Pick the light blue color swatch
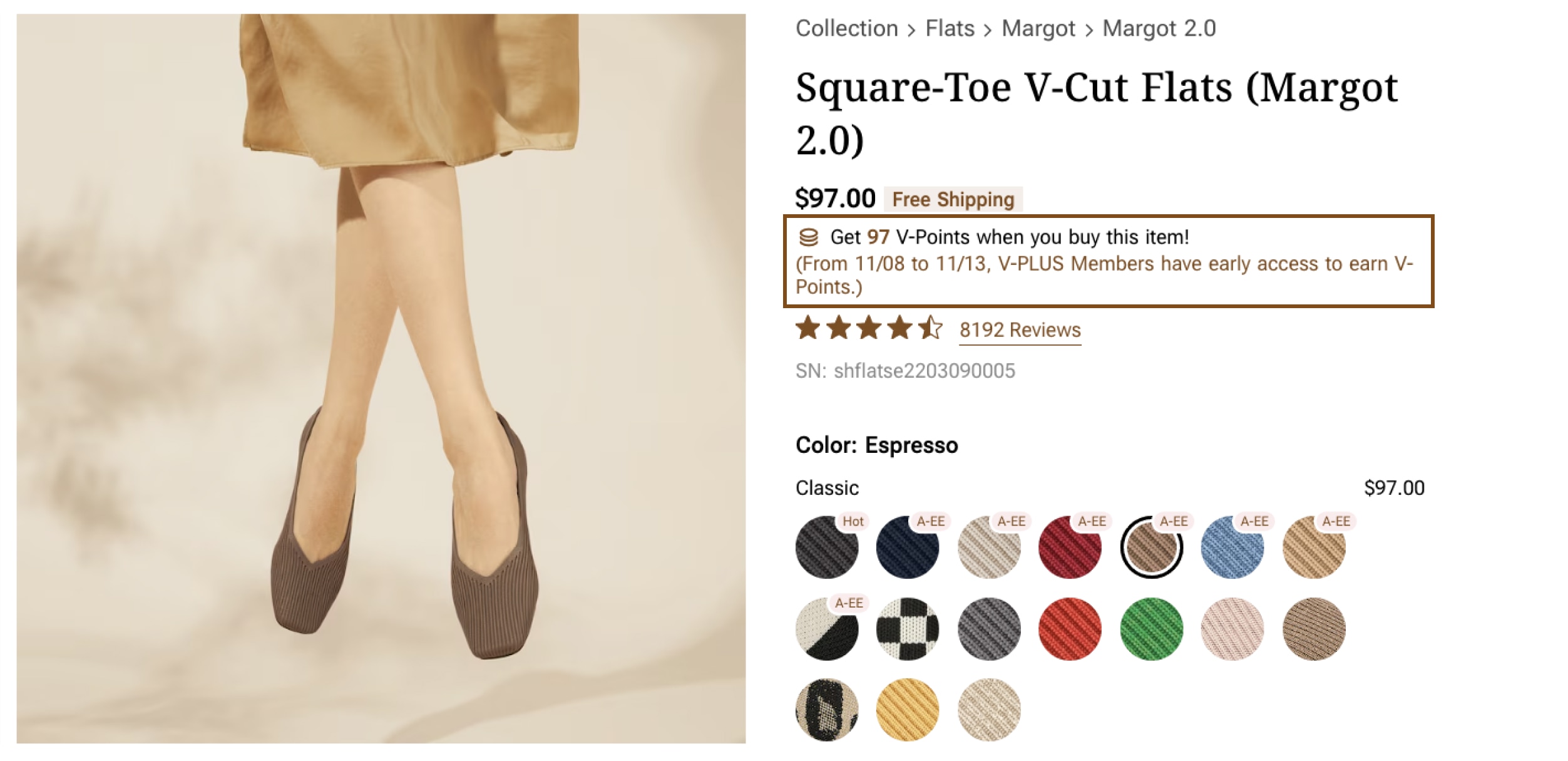Screen dimensions: 1568x761 [x=1232, y=547]
